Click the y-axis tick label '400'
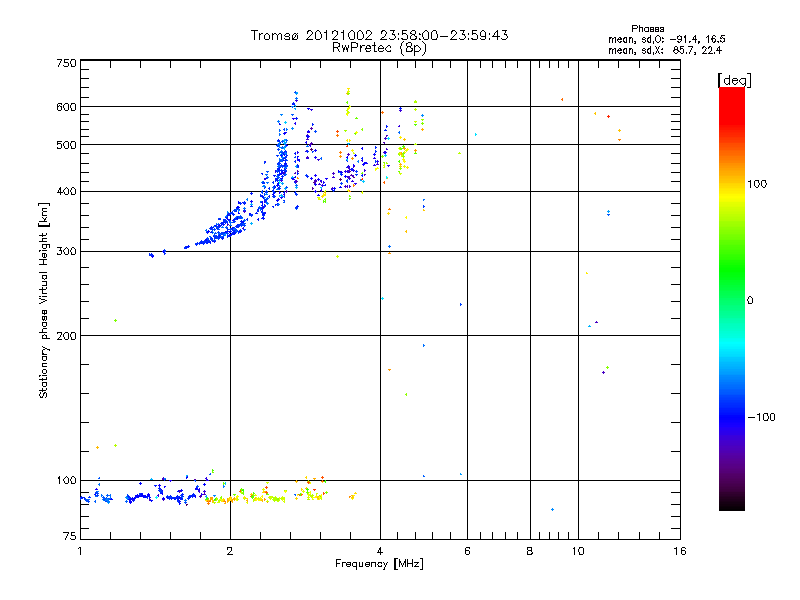 pyautogui.click(x=66, y=192)
